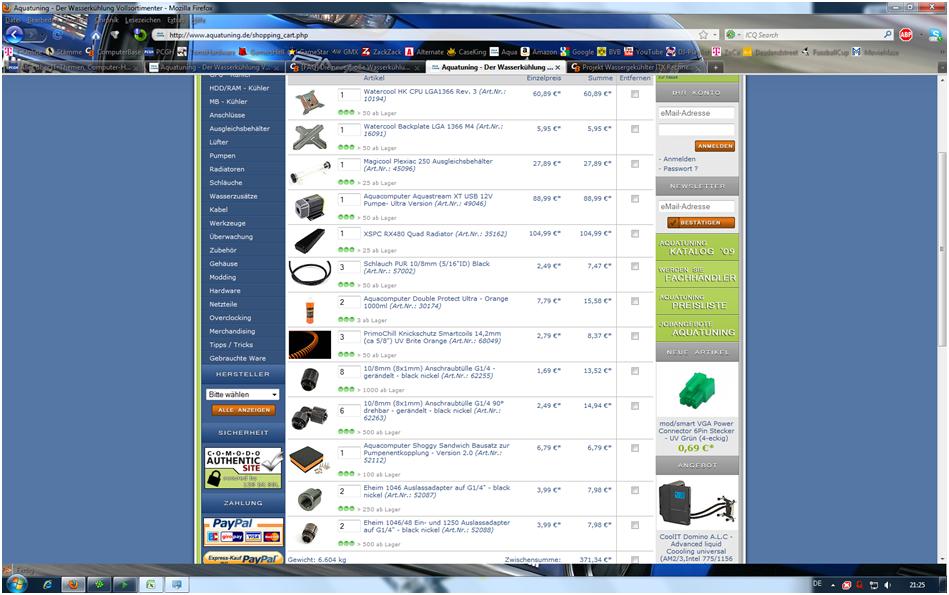
Task: Click the login eMail-Adresse field
Action: [x=696, y=113]
